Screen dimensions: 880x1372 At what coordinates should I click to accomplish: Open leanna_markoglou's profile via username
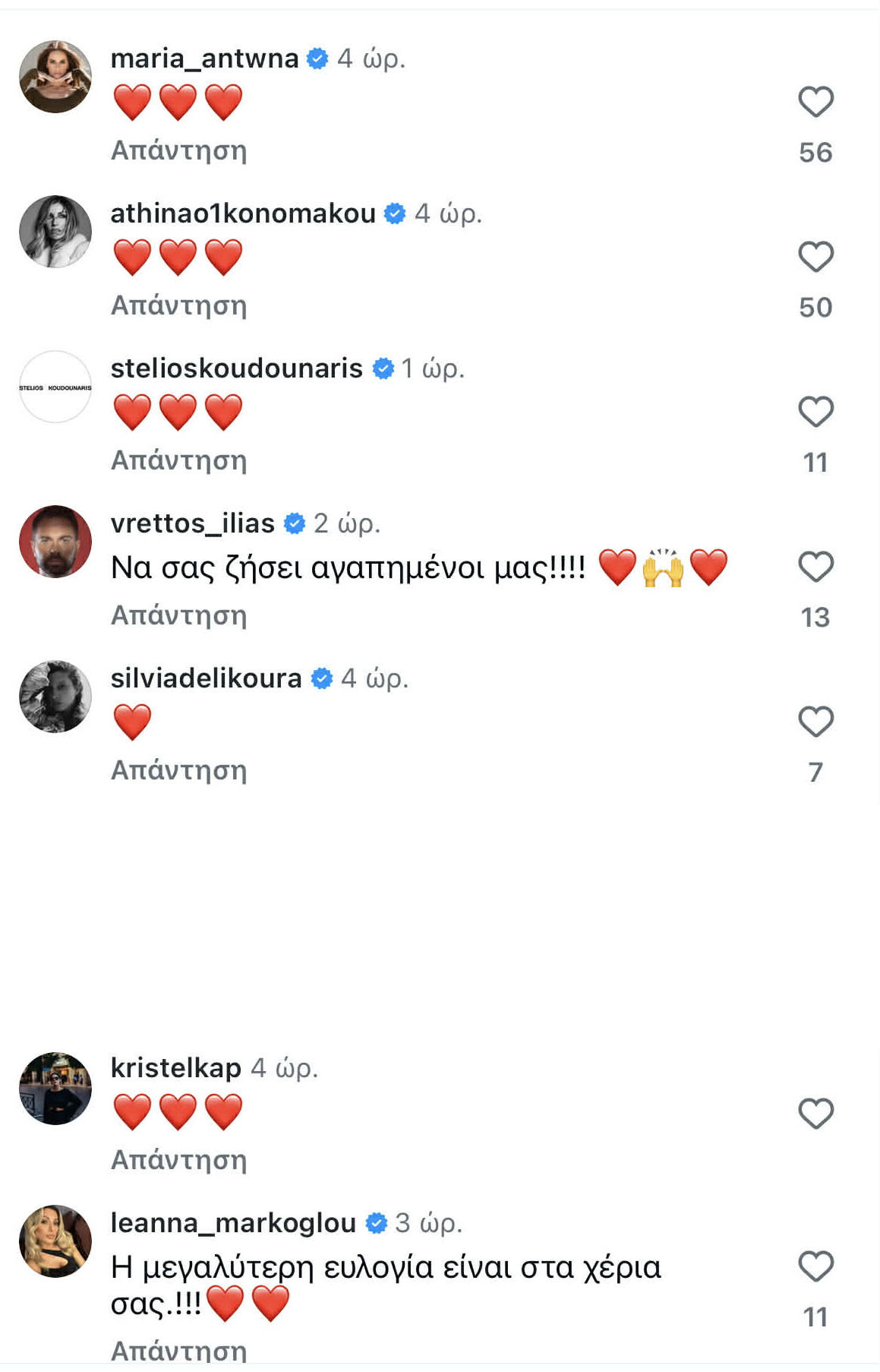233,1223
